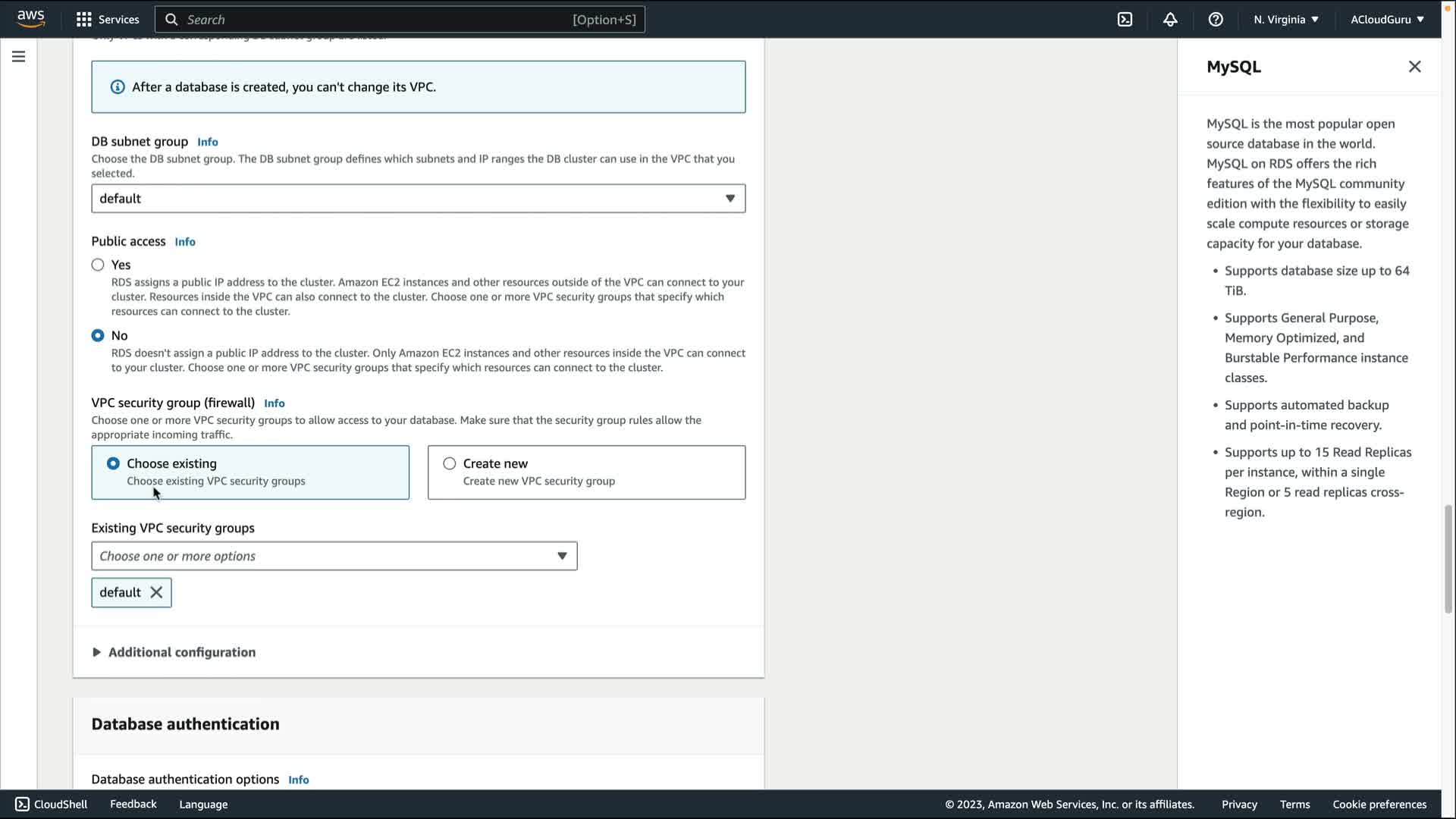The height and width of the screenshot is (819, 1456).
Task: Open the CloudShell icon in top bar
Action: pyautogui.click(x=1125, y=20)
